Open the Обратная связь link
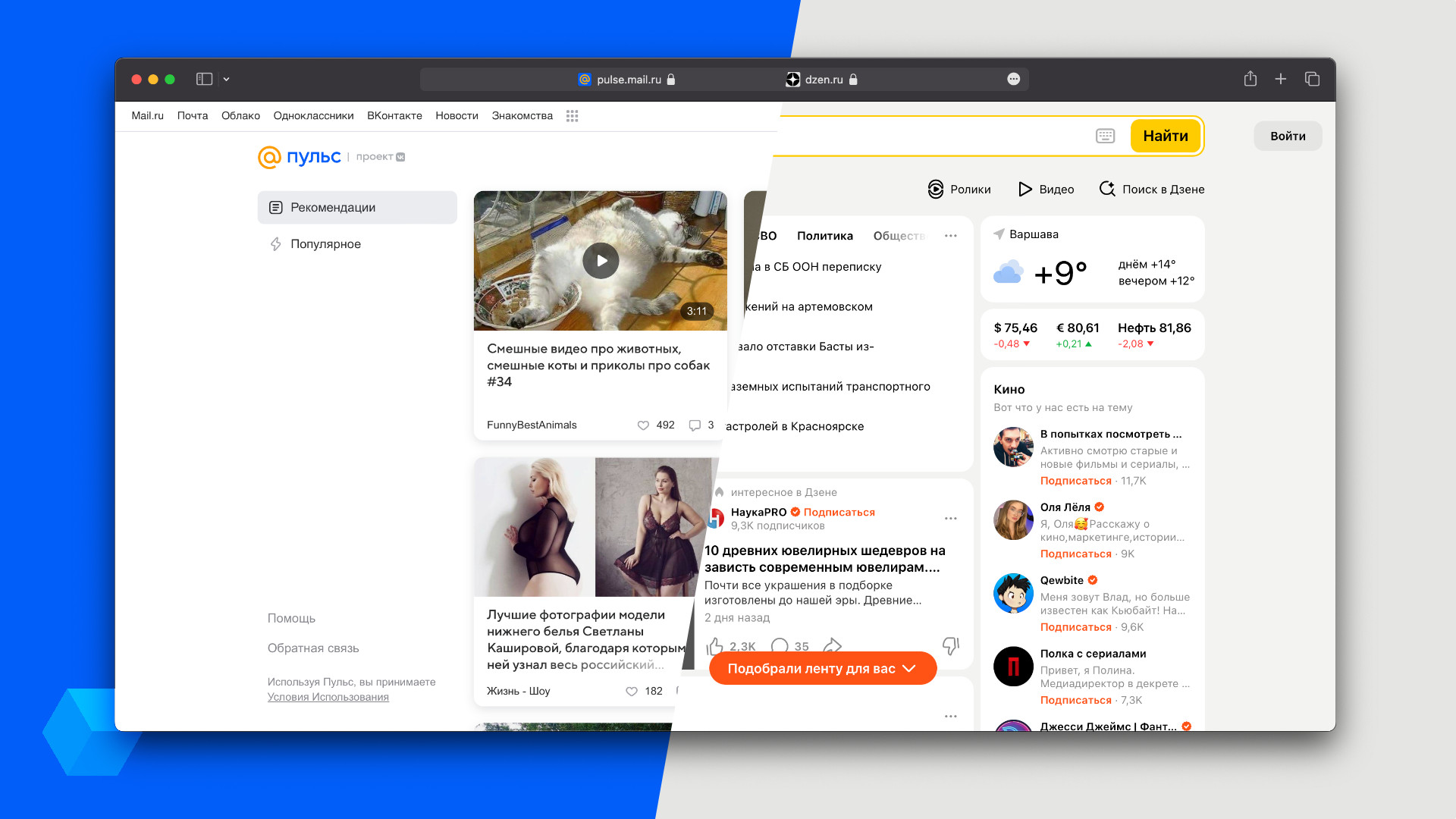 (313, 648)
